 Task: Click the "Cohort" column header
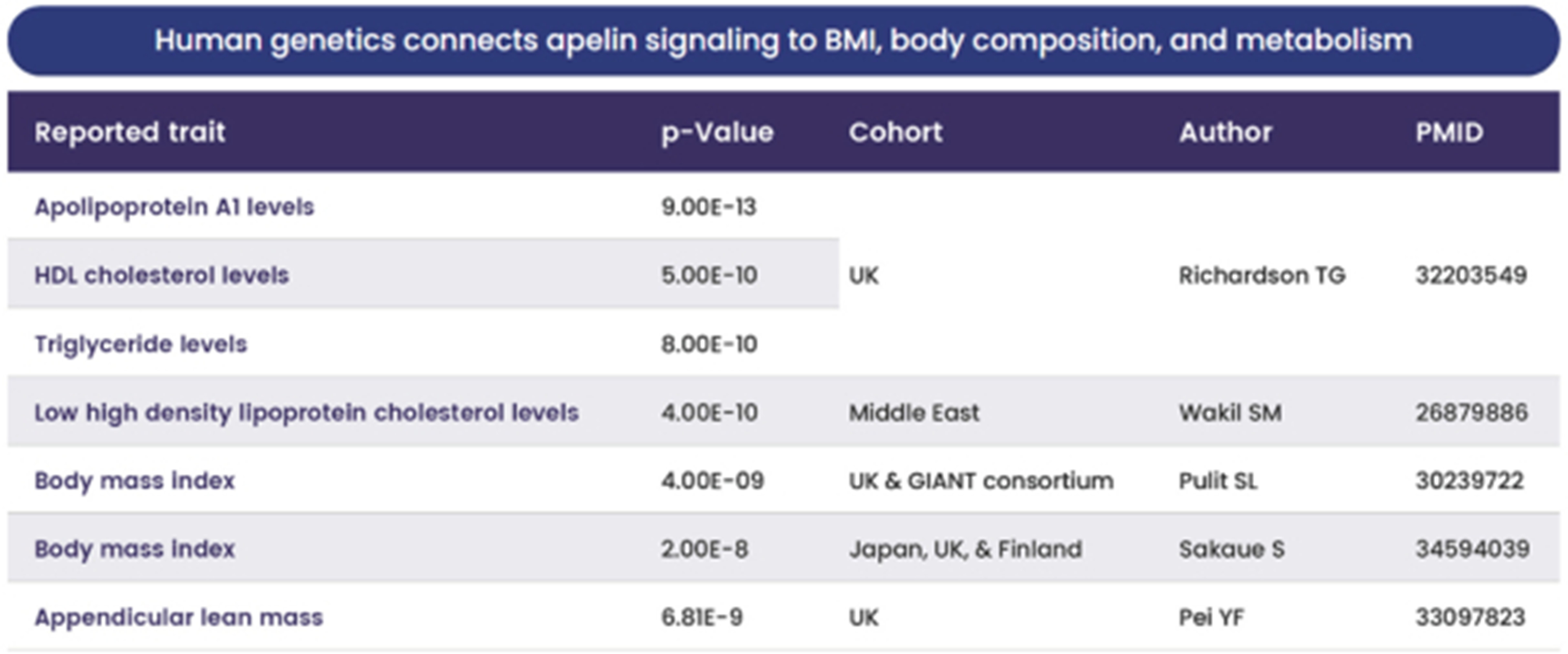tap(895, 132)
